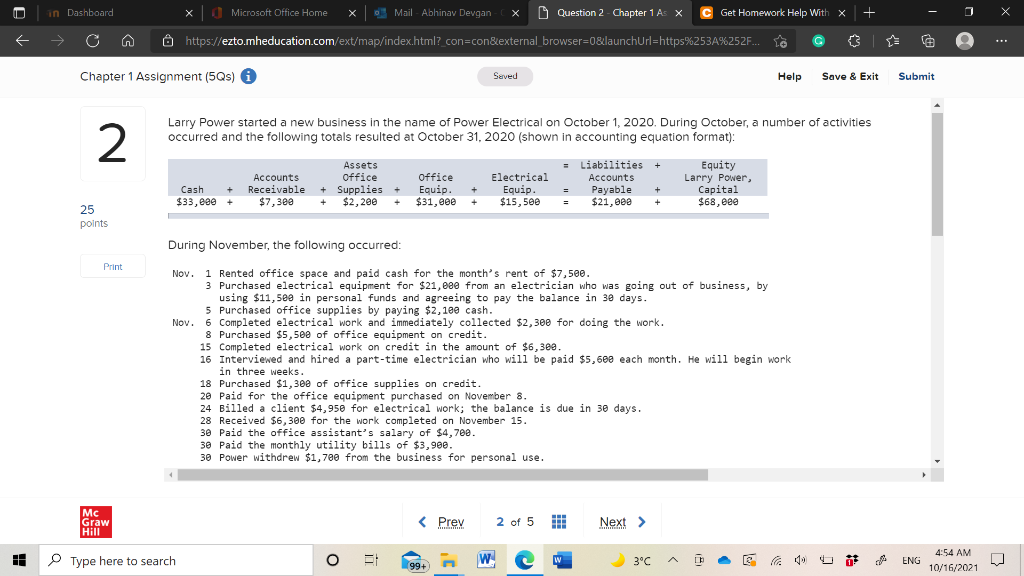Open the question list grid icon

(x=559, y=521)
